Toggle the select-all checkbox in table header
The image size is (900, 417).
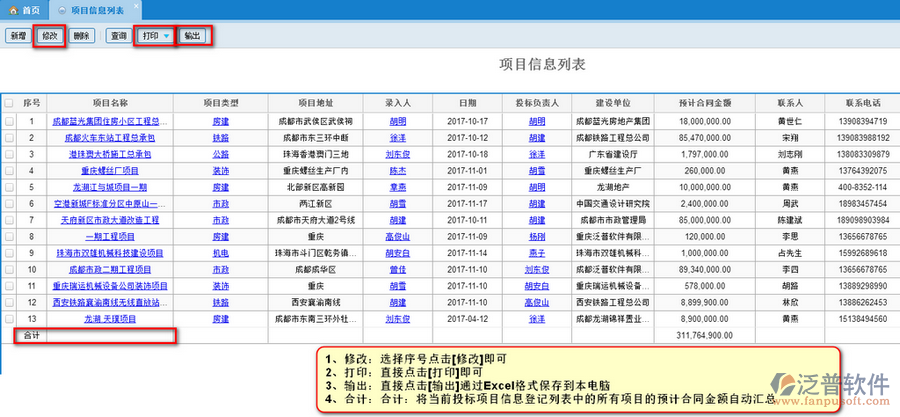pos(9,102)
